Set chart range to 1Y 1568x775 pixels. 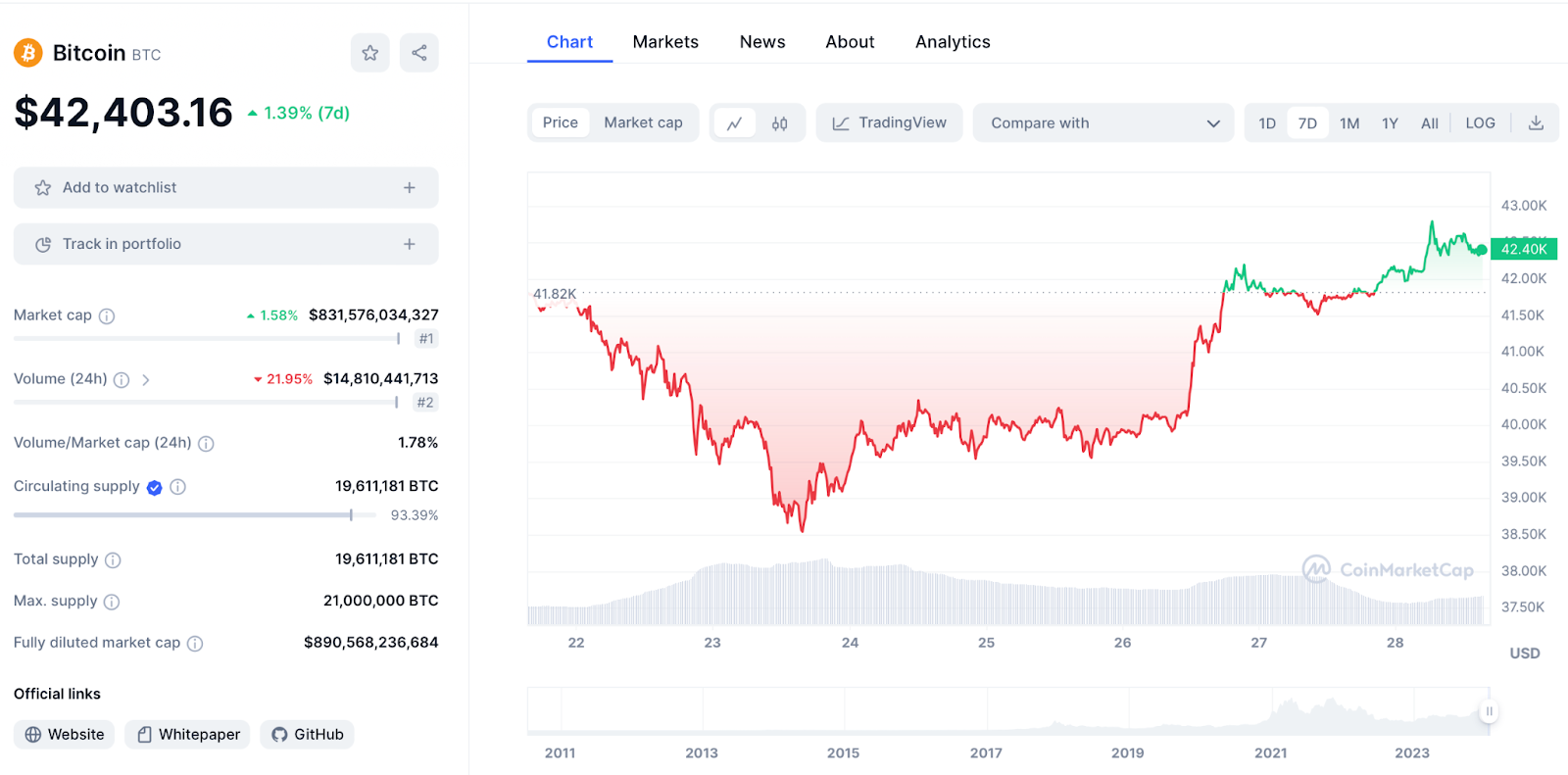(1390, 123)
